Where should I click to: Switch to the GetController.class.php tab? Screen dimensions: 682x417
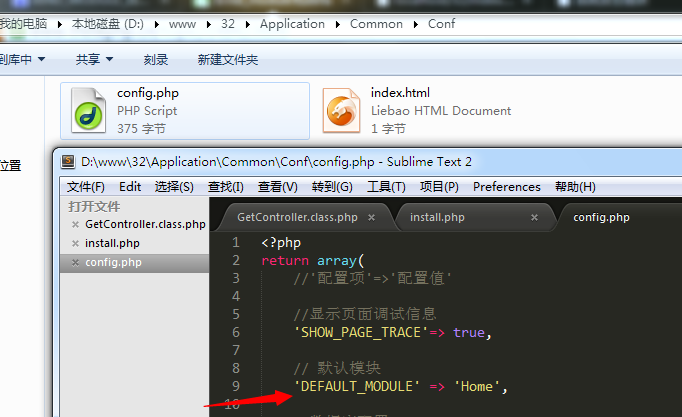(297, 217)
